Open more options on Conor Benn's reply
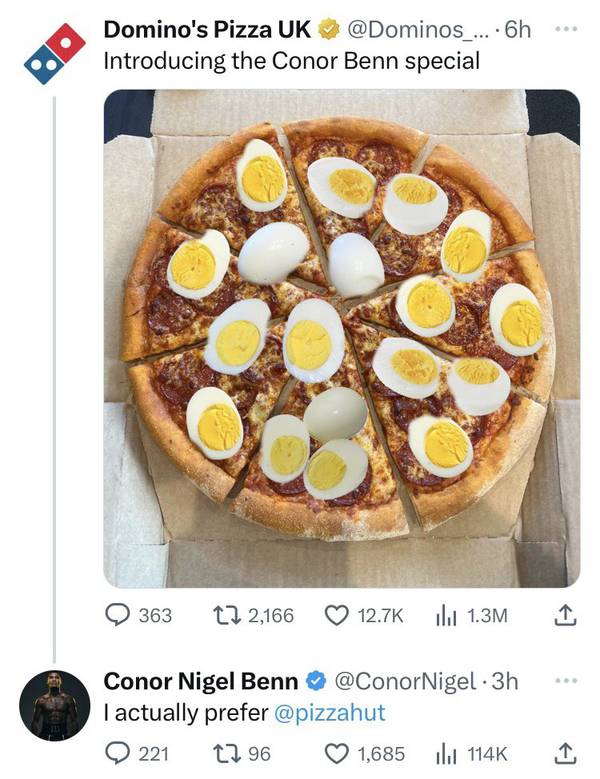Screen dimensions: 600x779 (x=568, y=682)
